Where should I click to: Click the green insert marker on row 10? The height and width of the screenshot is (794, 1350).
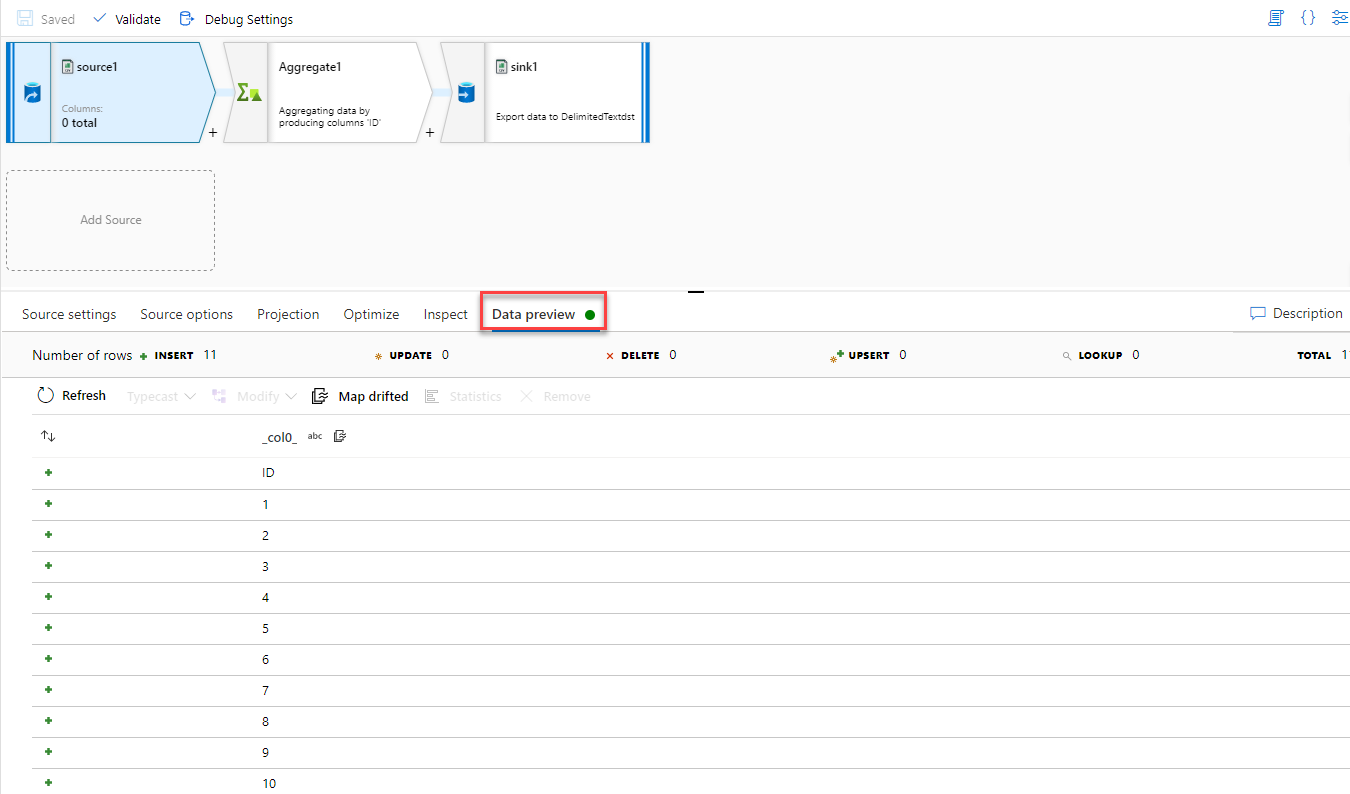(x=48, y=783)
